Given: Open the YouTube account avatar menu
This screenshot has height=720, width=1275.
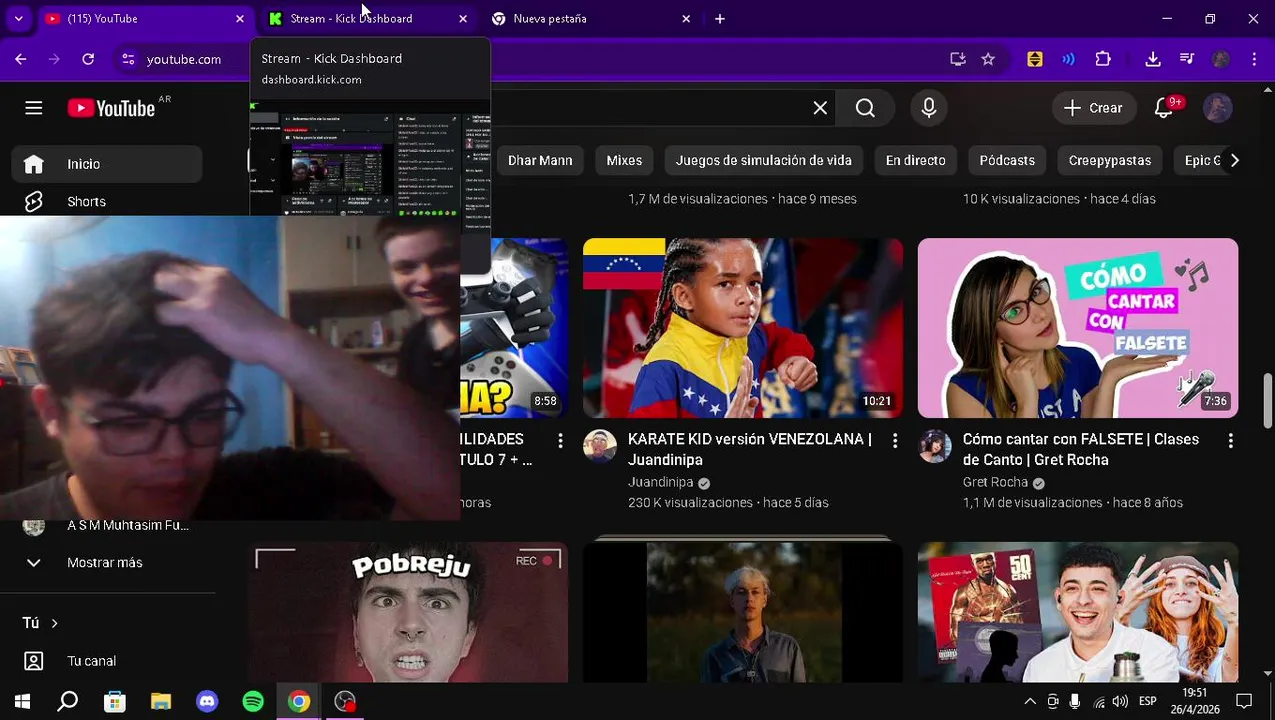Looking at the screenshot, I should click(1218, 108).
